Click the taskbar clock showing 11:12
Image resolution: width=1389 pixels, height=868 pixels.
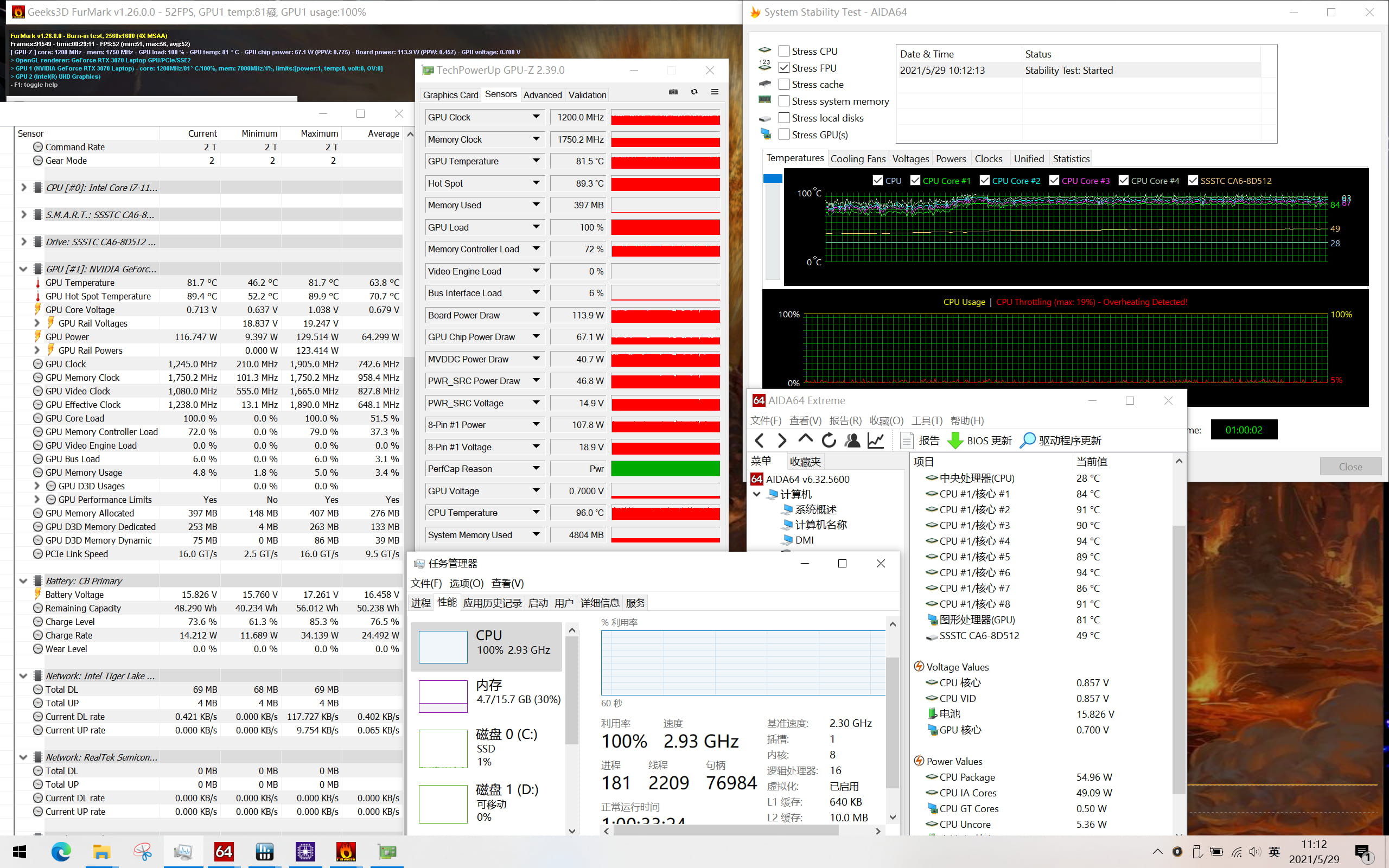click(1314, 852)
